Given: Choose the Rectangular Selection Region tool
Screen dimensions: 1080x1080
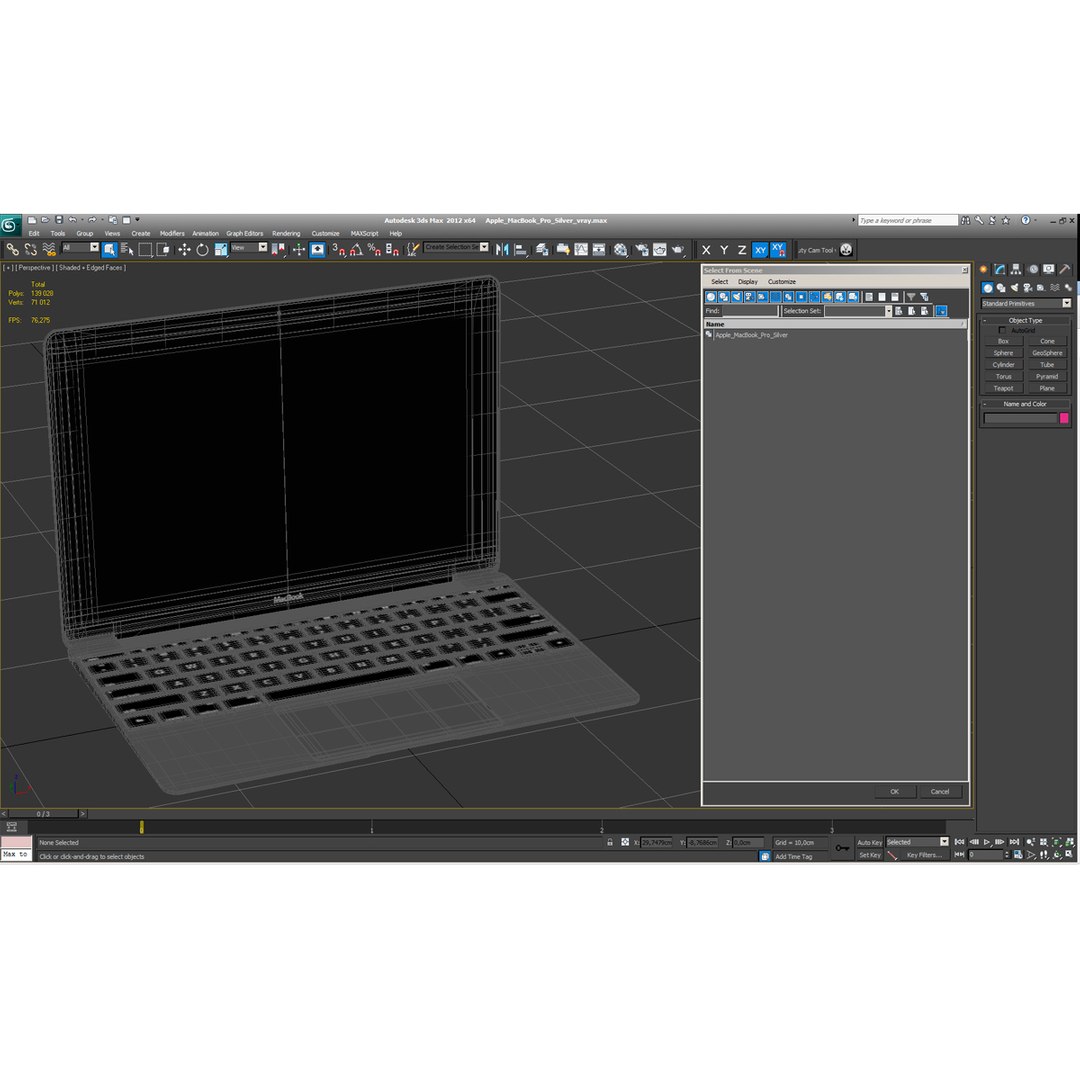Looking at the screenshot, I should tap(145, 249).
